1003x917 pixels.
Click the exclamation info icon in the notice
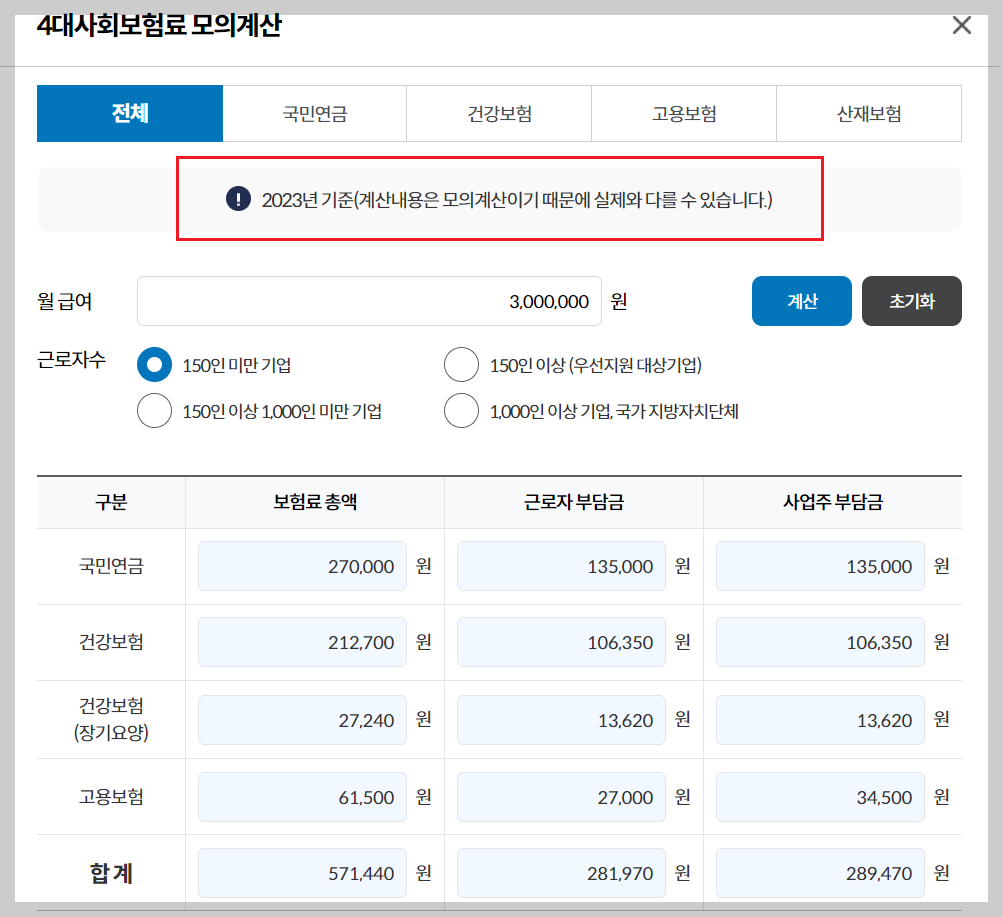[237, 199]
